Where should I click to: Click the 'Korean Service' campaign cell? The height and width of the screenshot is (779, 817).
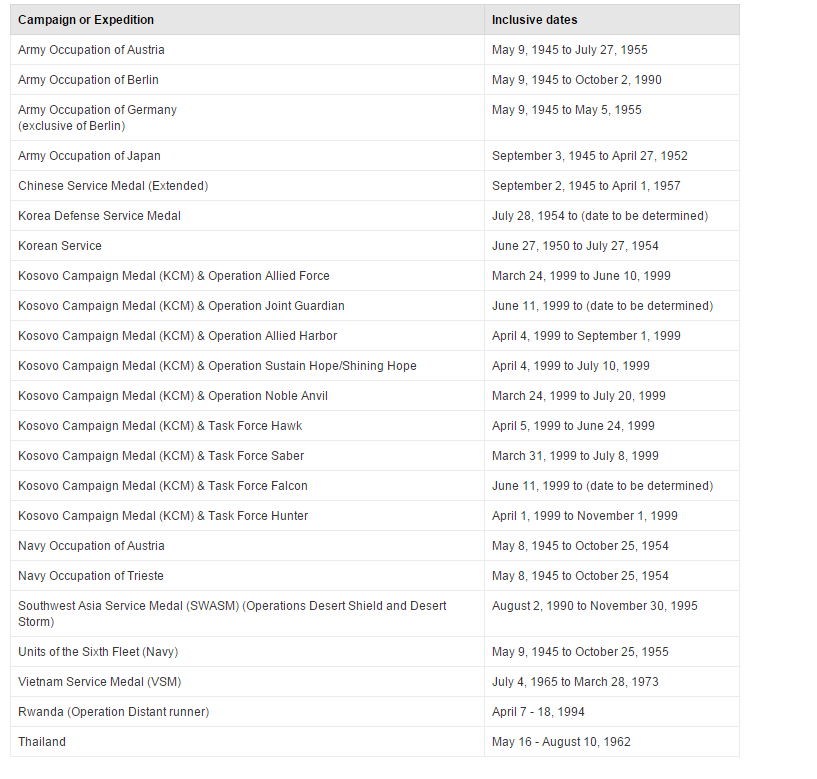60,246
